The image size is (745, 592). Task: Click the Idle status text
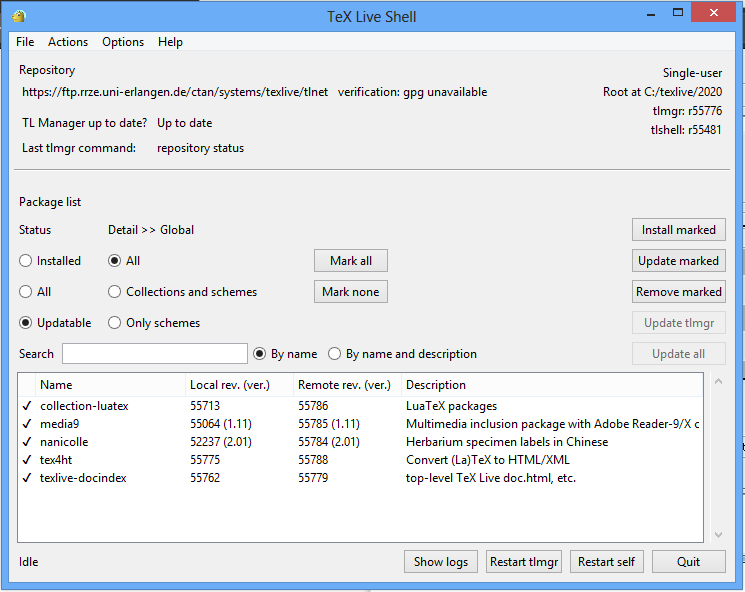coord(29,562)
